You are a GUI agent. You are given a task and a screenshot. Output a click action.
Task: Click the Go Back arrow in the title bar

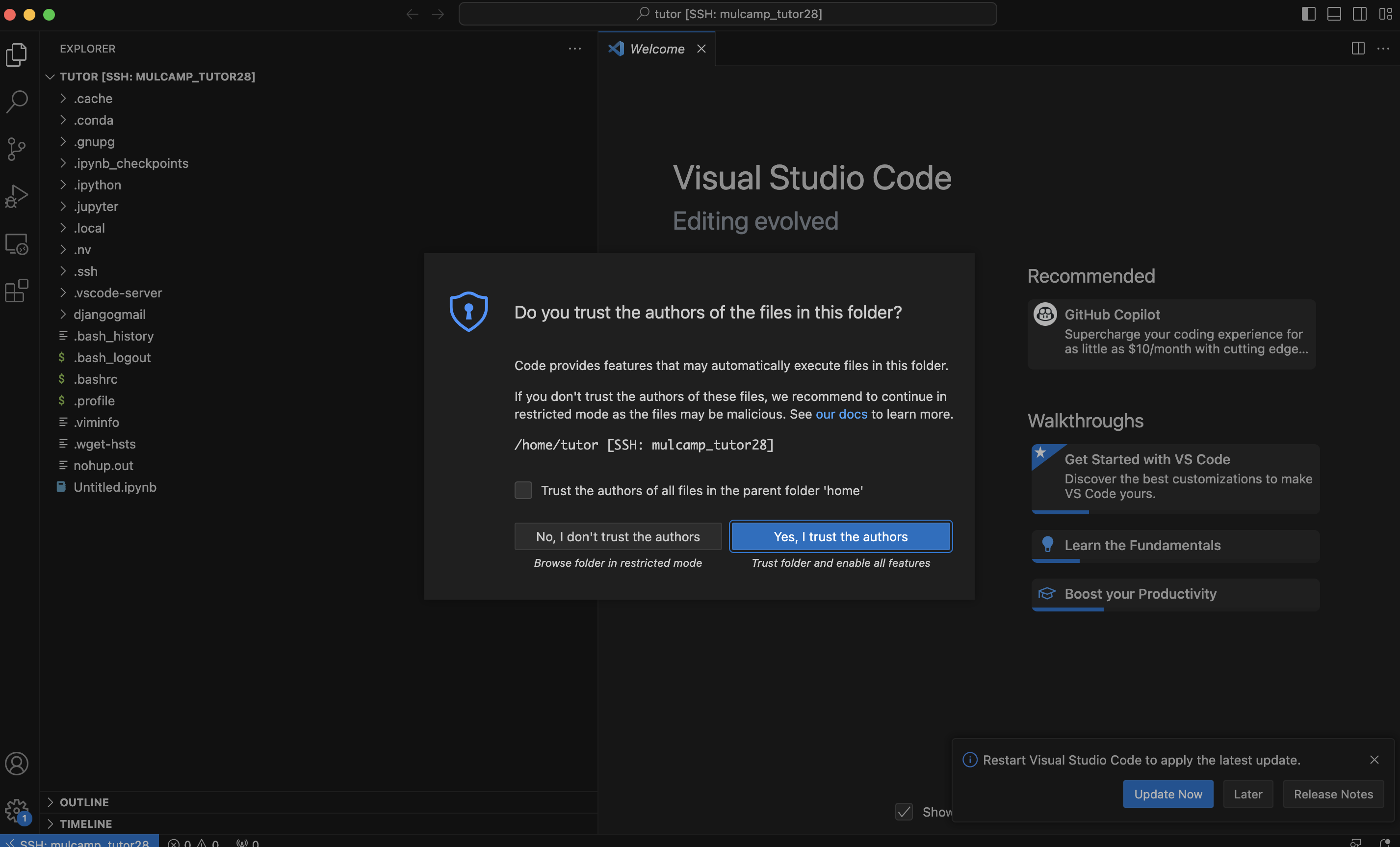tap(412, 14)
